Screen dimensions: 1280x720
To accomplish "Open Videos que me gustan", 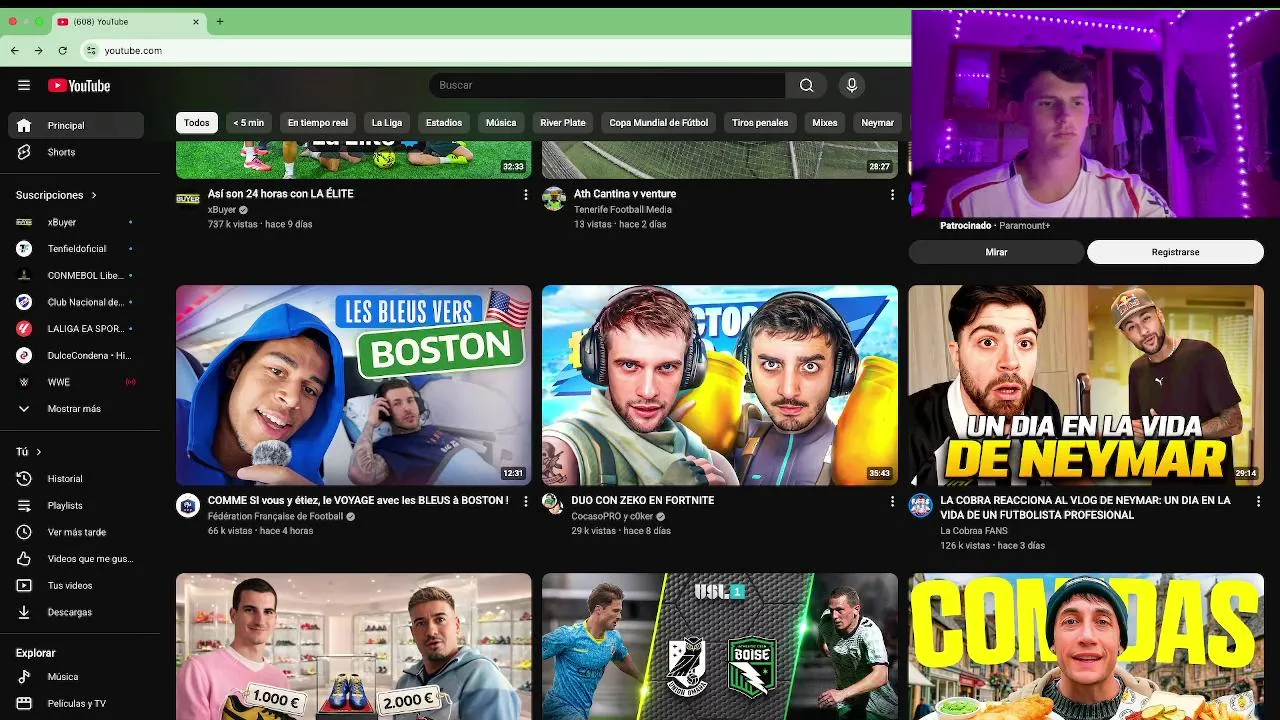I will click(76, 559).
